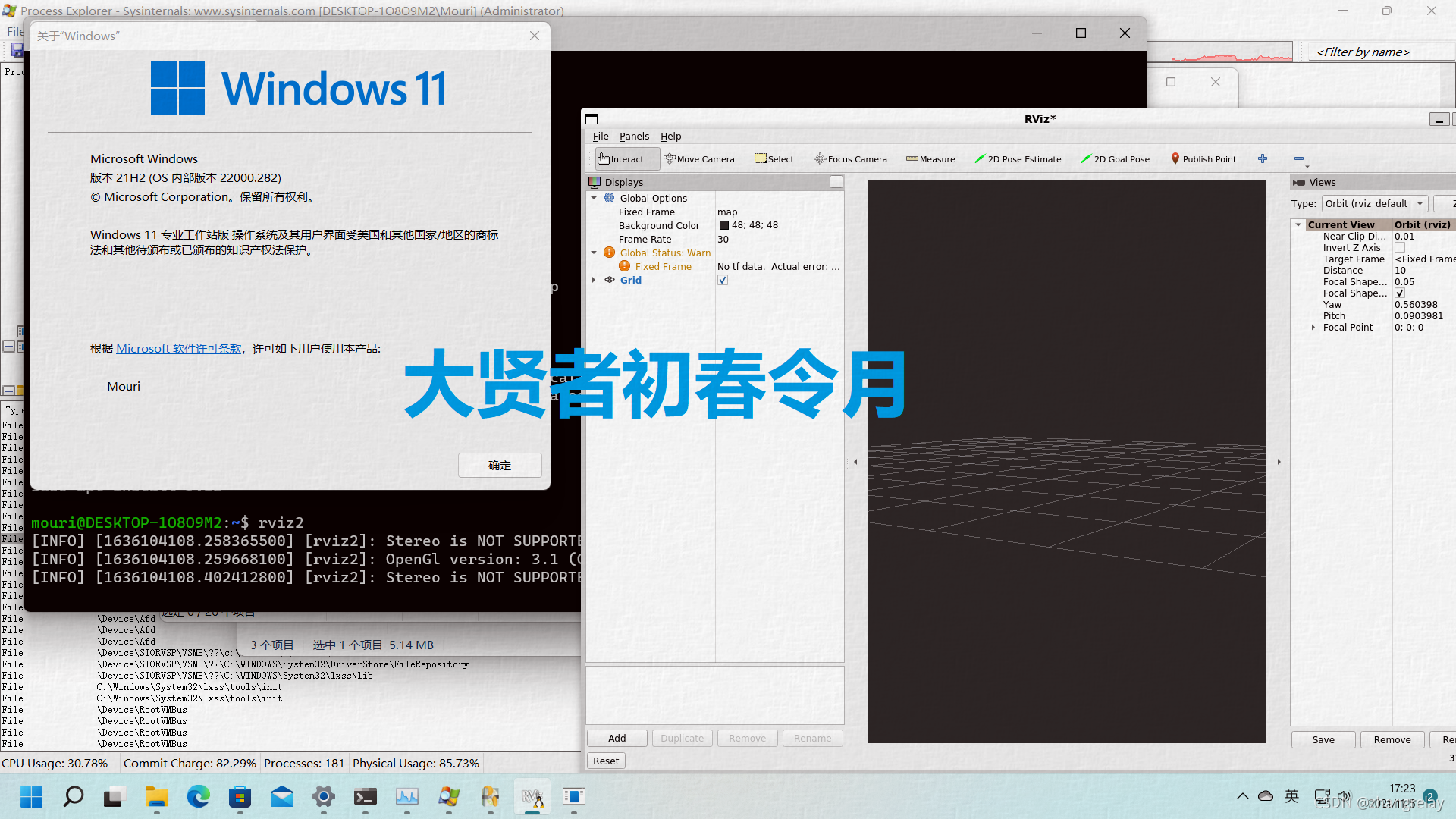The image size is (1456, 819).
Task: Click the Pitch value 0.0903981
Action: (1419, 315)
